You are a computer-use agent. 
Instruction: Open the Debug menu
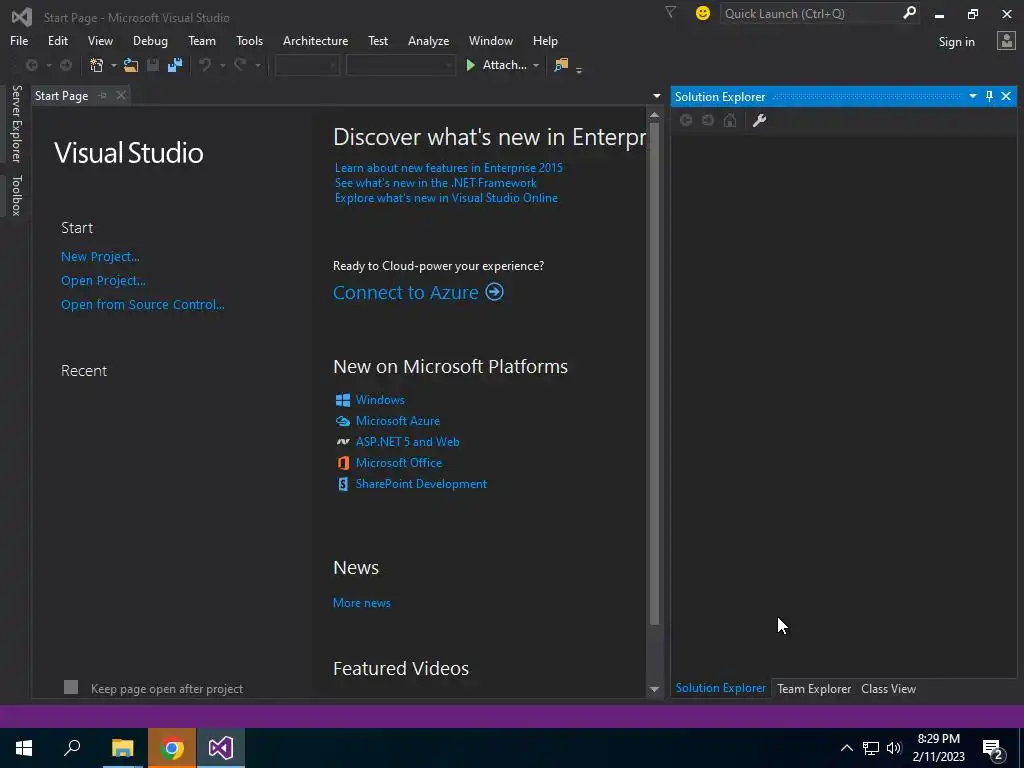point(150,40)
